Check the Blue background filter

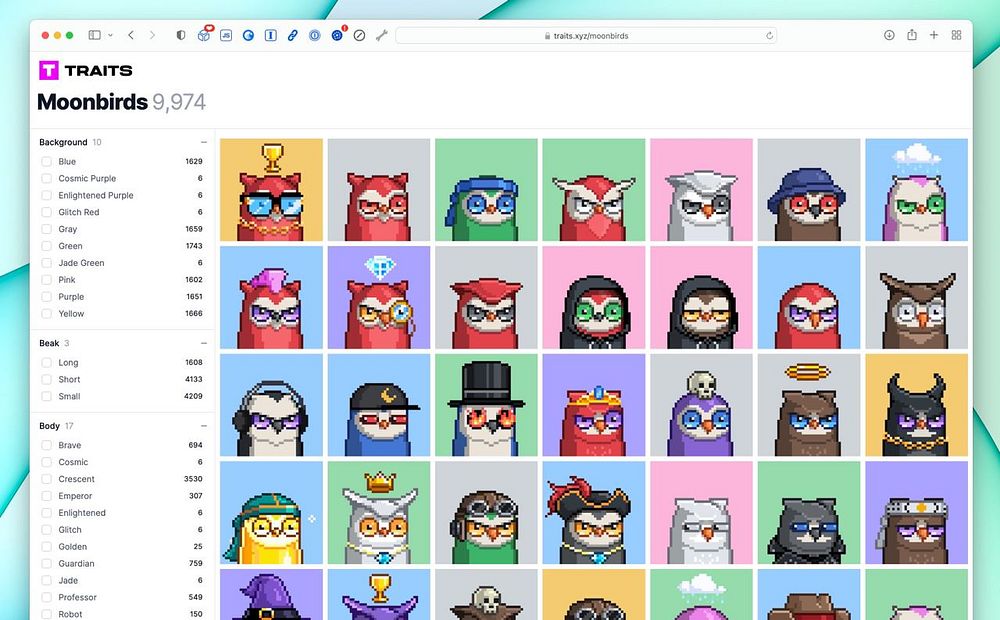(47, 161)
